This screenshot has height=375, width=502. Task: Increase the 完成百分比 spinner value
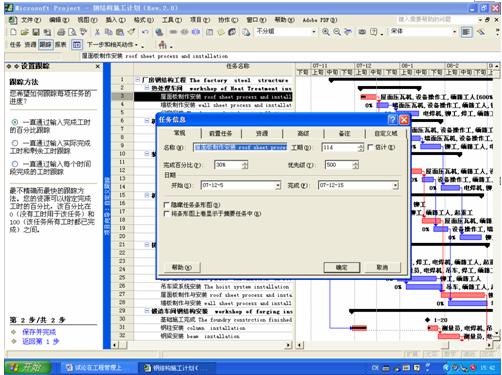(x=245, y=163)
